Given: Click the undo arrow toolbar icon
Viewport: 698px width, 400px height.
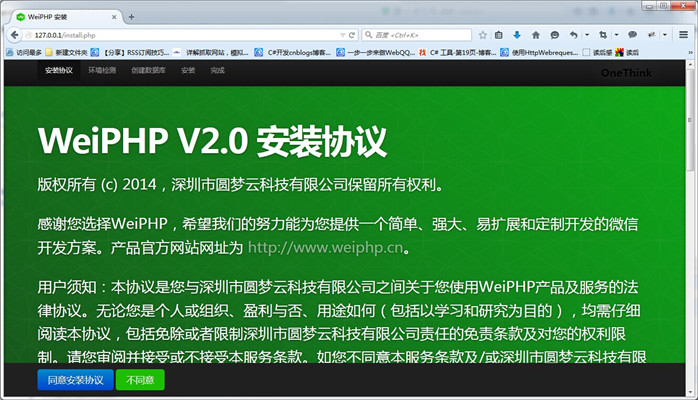Looking at the screenshot, I should (573, 35).
